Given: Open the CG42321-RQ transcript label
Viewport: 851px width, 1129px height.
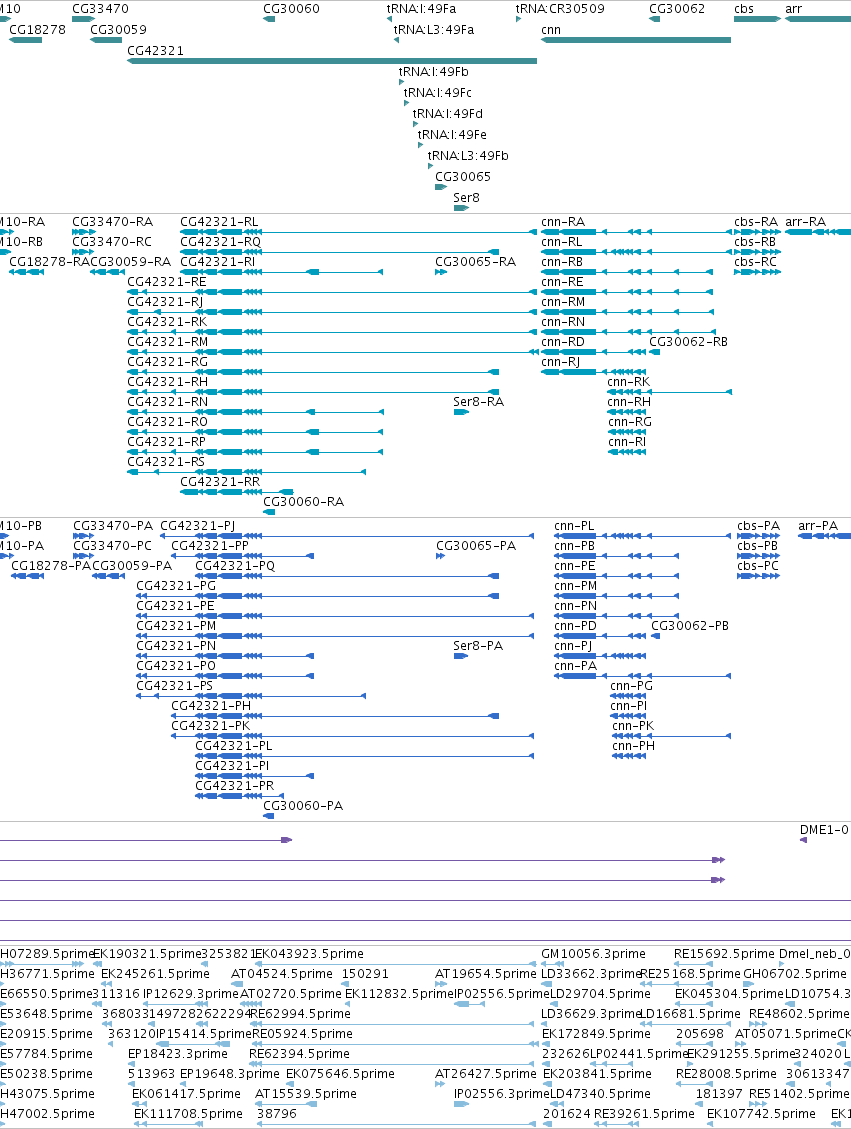Looking at the screenshot, I should point(220,242).
